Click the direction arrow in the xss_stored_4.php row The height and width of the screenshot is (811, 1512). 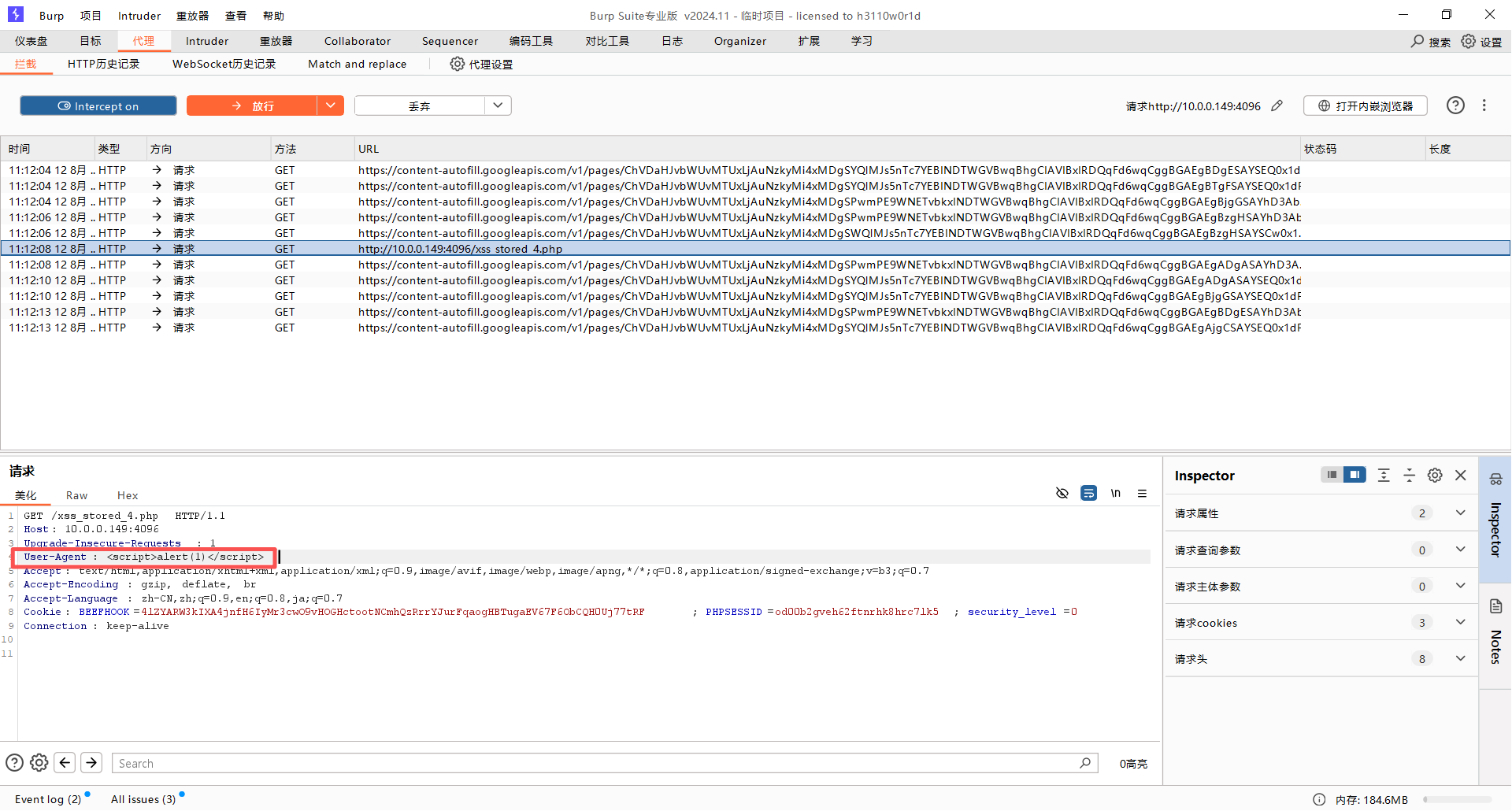pyautogui.click(x=157, y=249)
